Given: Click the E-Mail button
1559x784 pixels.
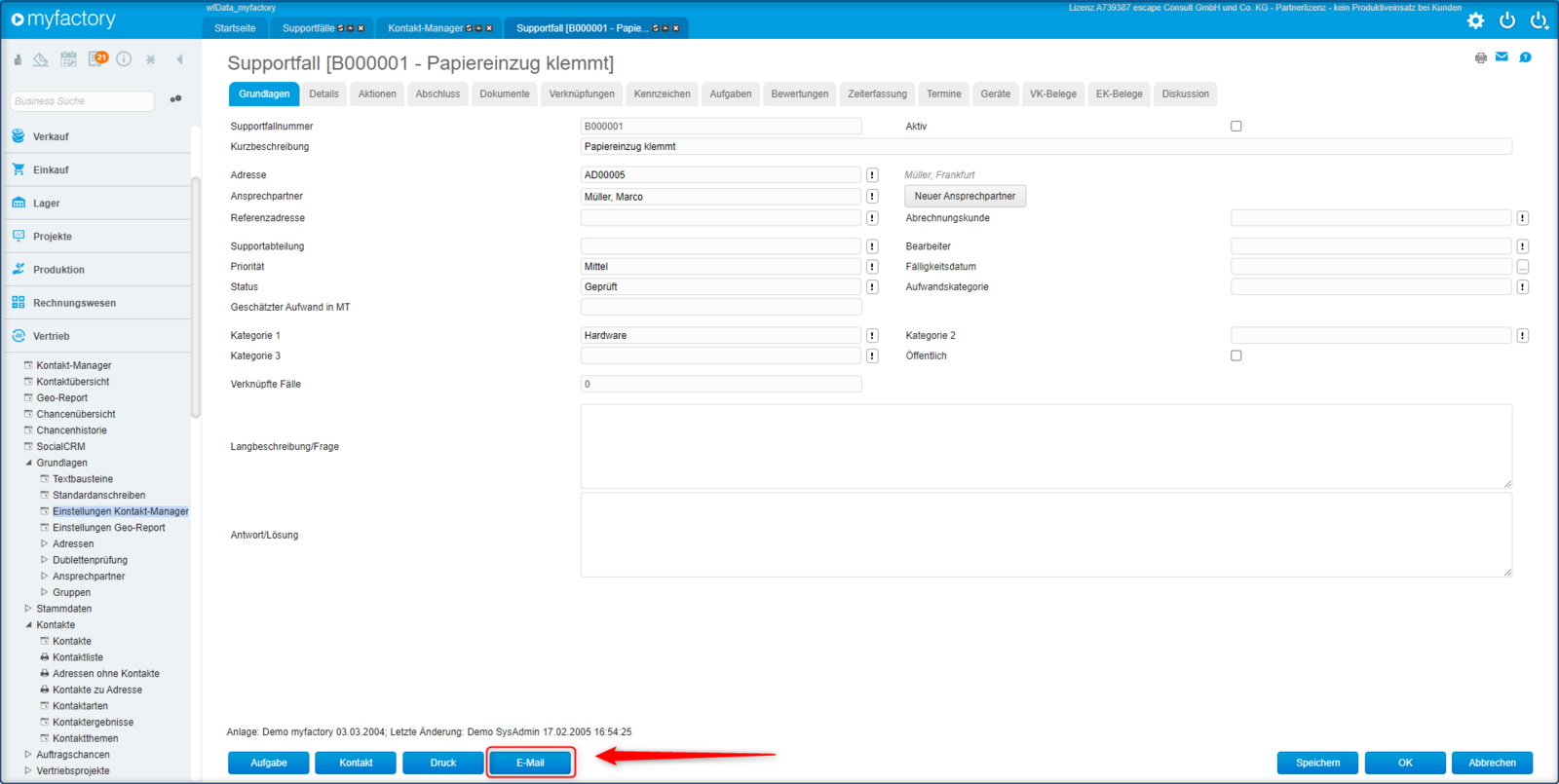Looking at the screenshot, I should click(x=530, y=763).
